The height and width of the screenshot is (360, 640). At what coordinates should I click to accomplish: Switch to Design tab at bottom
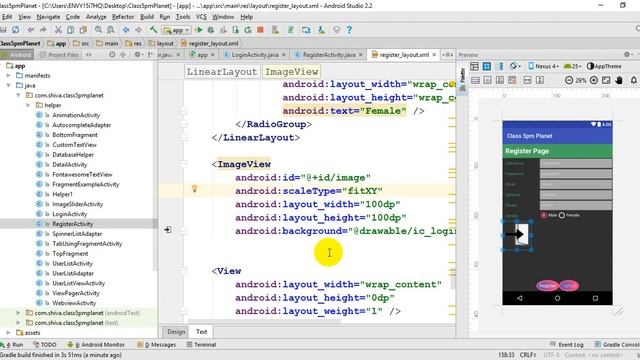pos(176,332)
